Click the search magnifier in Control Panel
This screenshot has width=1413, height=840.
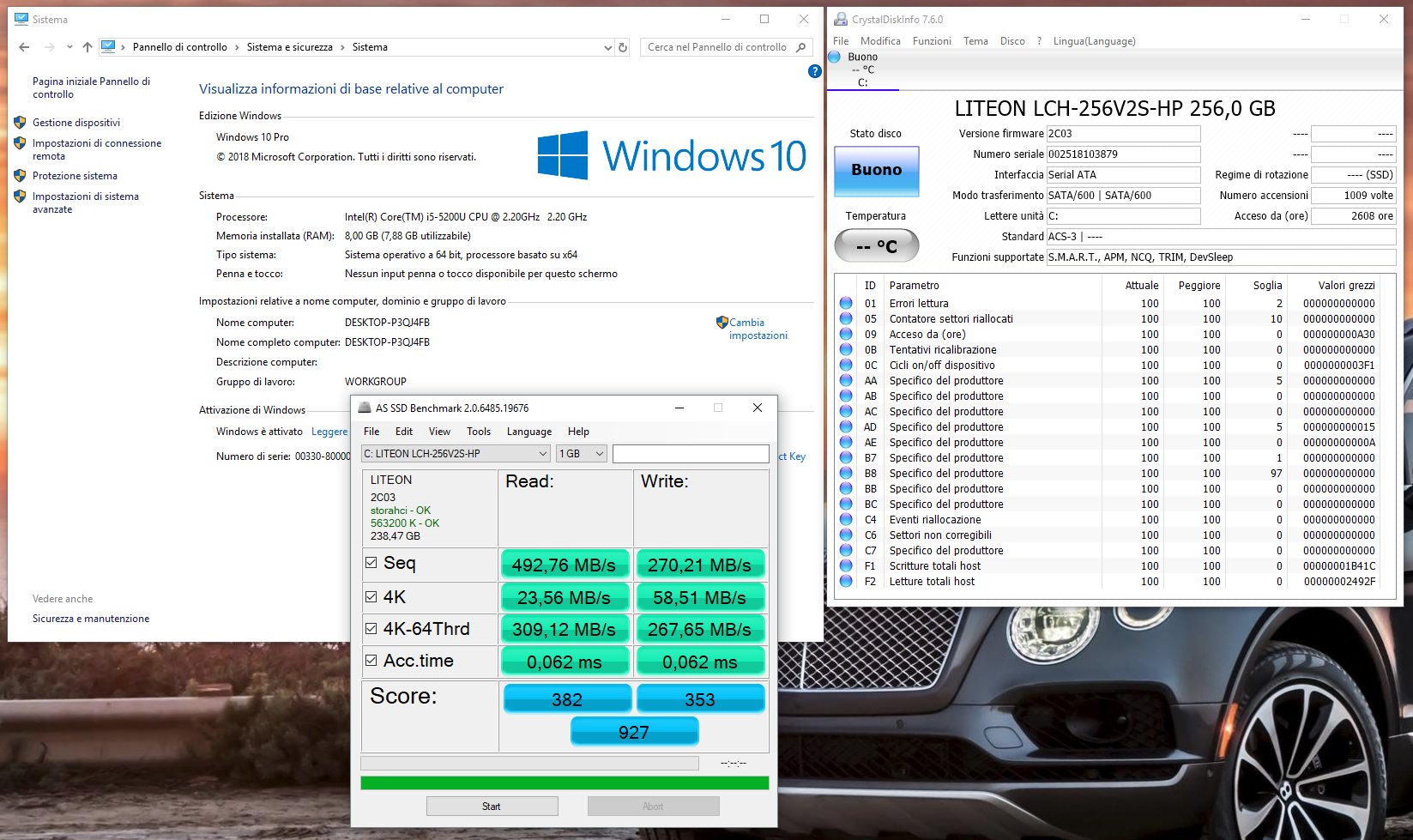pos(800,47)
